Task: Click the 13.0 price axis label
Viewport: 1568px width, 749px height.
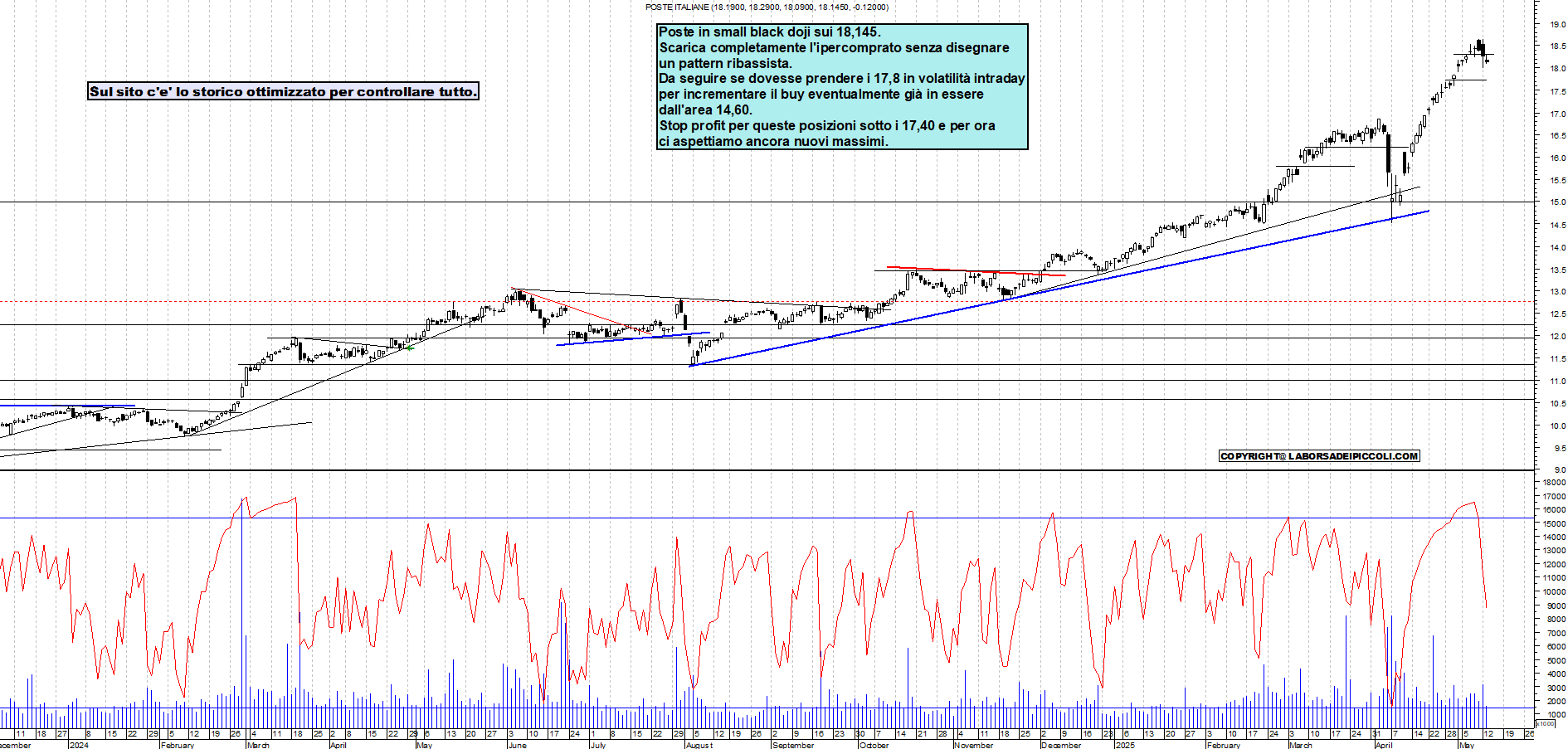Action: point(1557,291)
